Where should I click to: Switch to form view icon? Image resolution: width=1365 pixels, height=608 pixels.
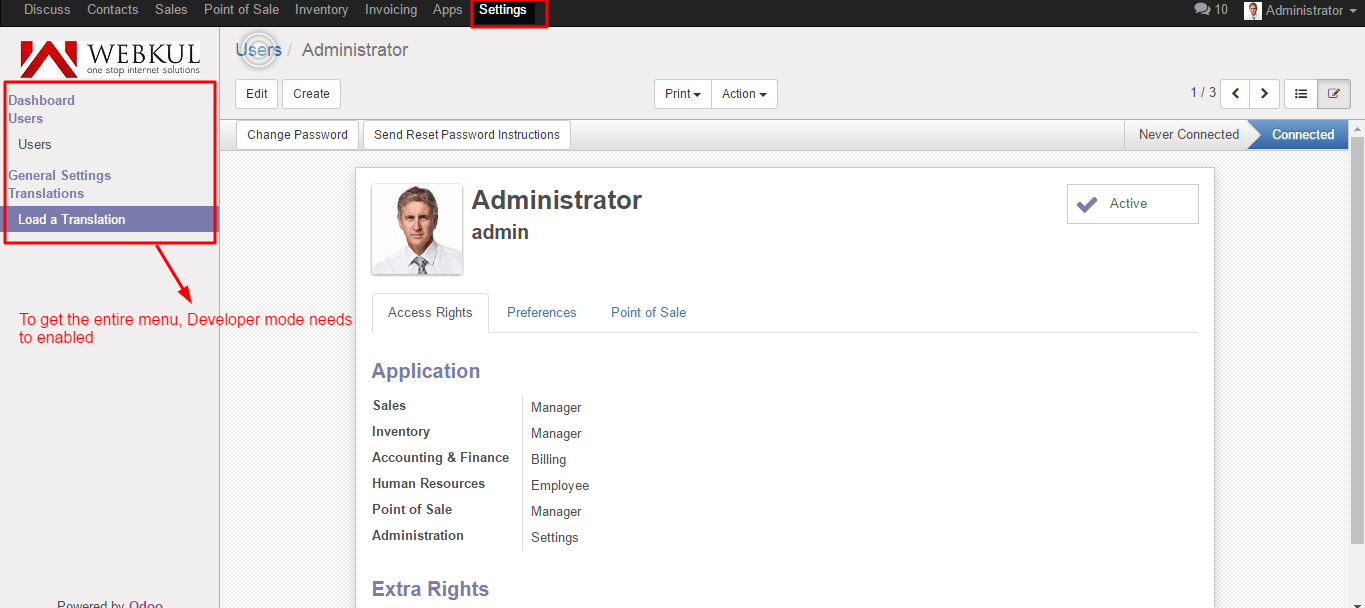[x=1333, y=94]
